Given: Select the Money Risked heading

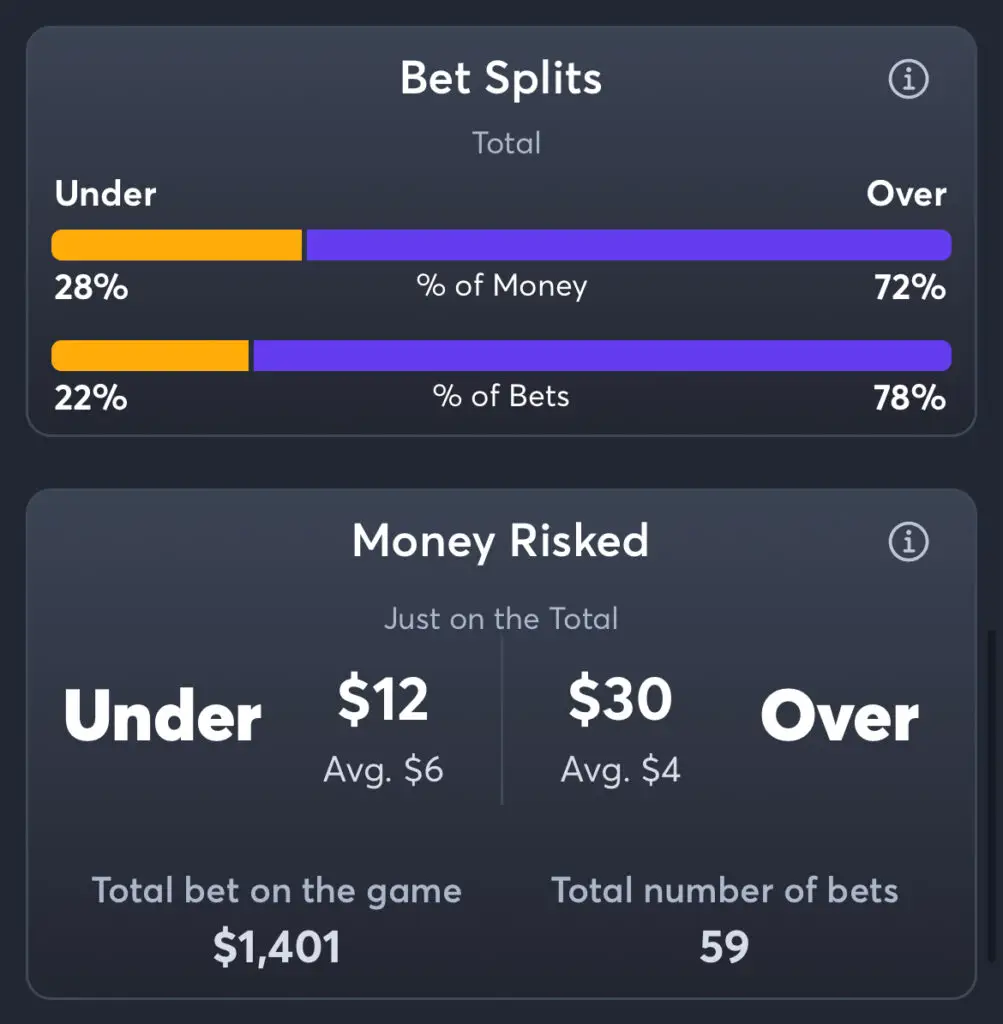Looking at the screenshot, I should (501, 541).
